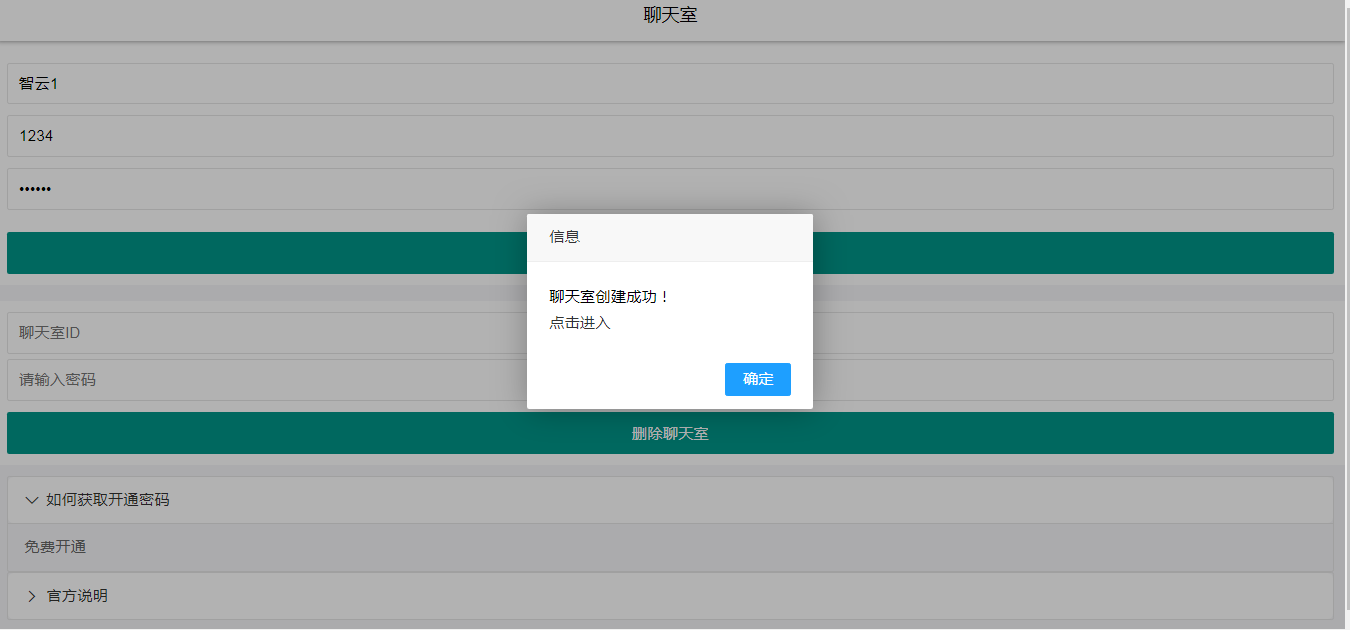Dismiss the creation success dialog

pyautogui.click(x=757, y=379)
